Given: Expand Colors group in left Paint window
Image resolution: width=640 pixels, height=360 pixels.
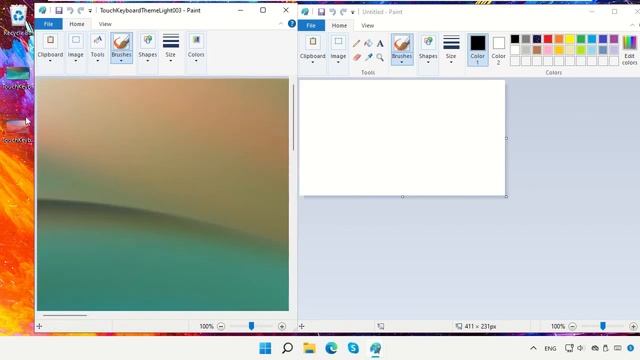Looking at the screenshot, I should 196,48.
